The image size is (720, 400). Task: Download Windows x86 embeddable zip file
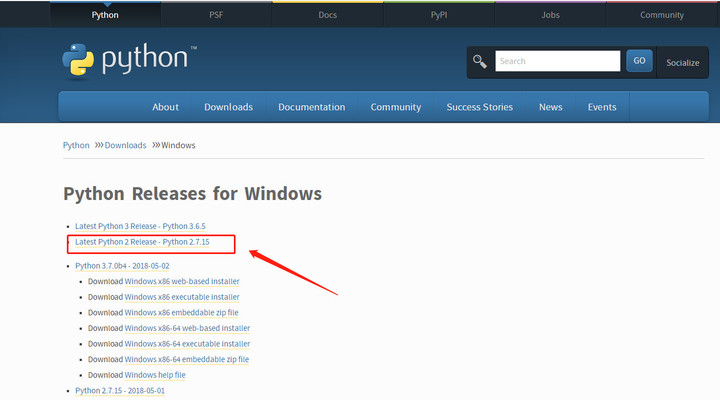click(x=181, y=313)
